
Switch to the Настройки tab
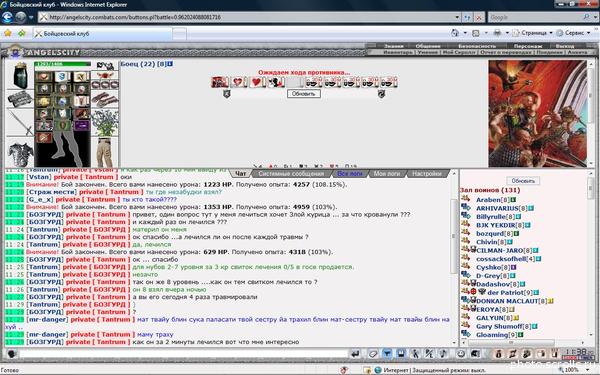tap(427, 174)
